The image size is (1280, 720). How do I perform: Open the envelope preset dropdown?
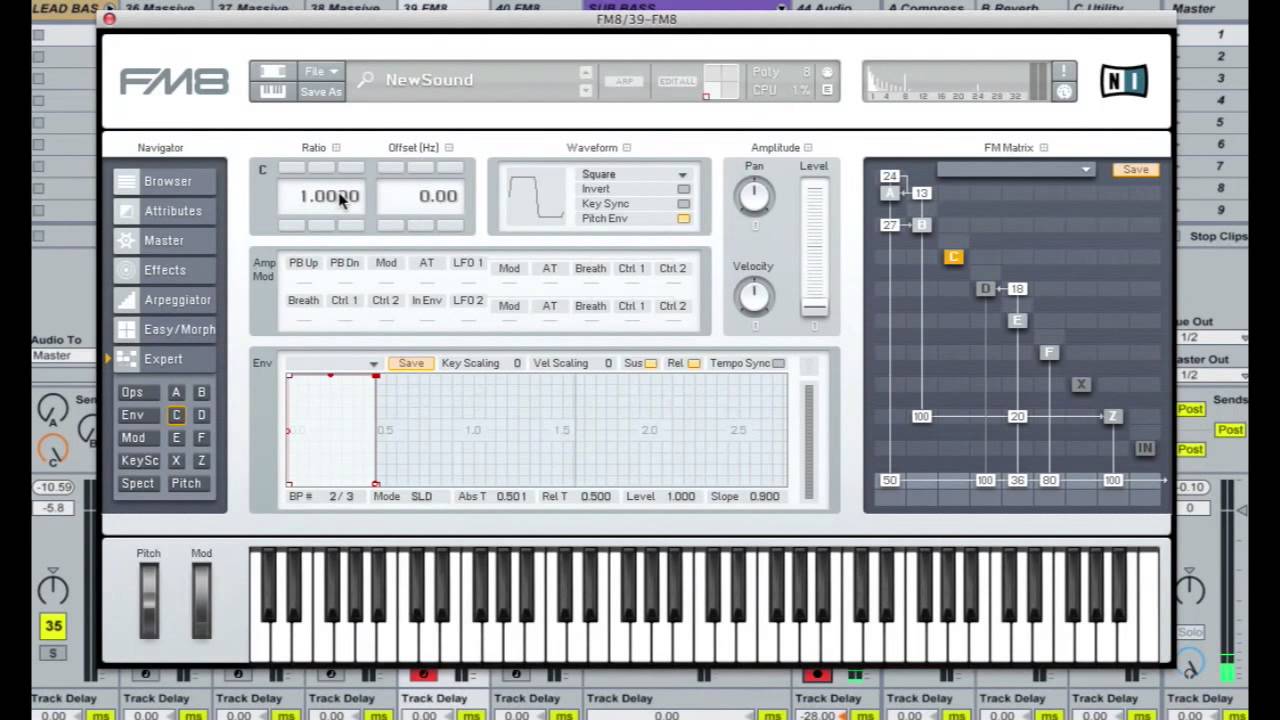pos(332,364)
